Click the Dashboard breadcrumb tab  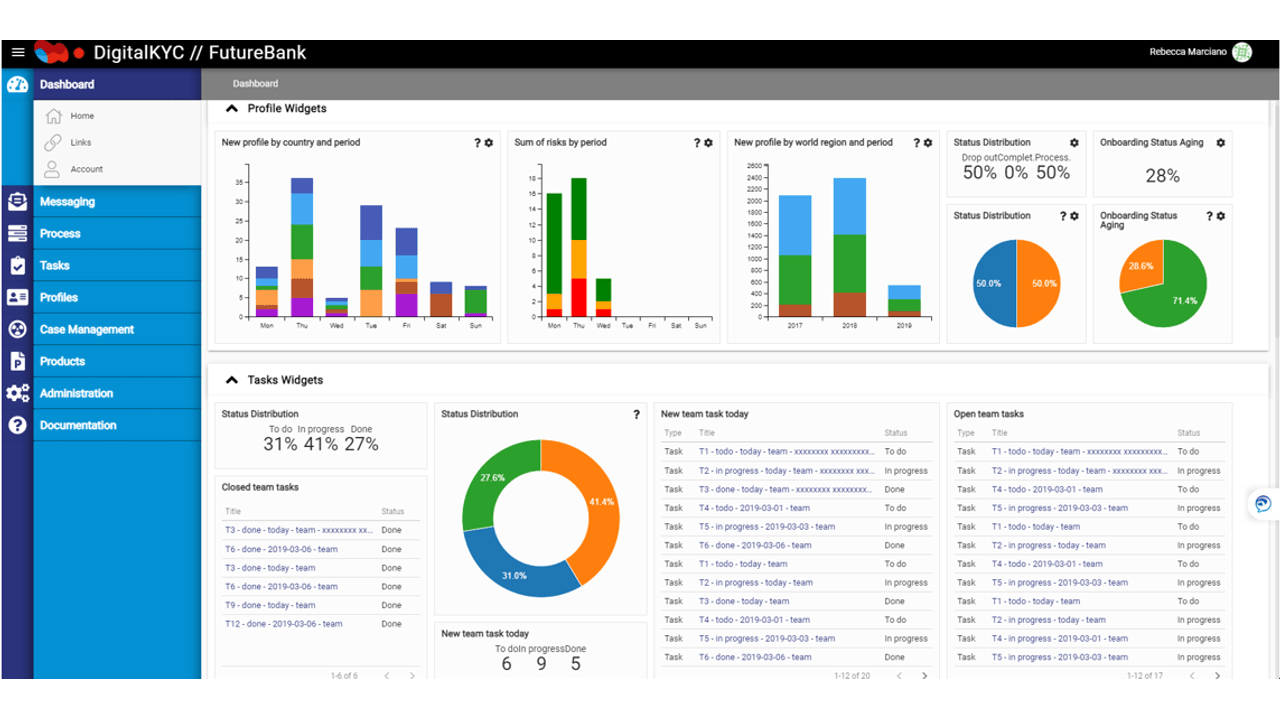[256, 84]
